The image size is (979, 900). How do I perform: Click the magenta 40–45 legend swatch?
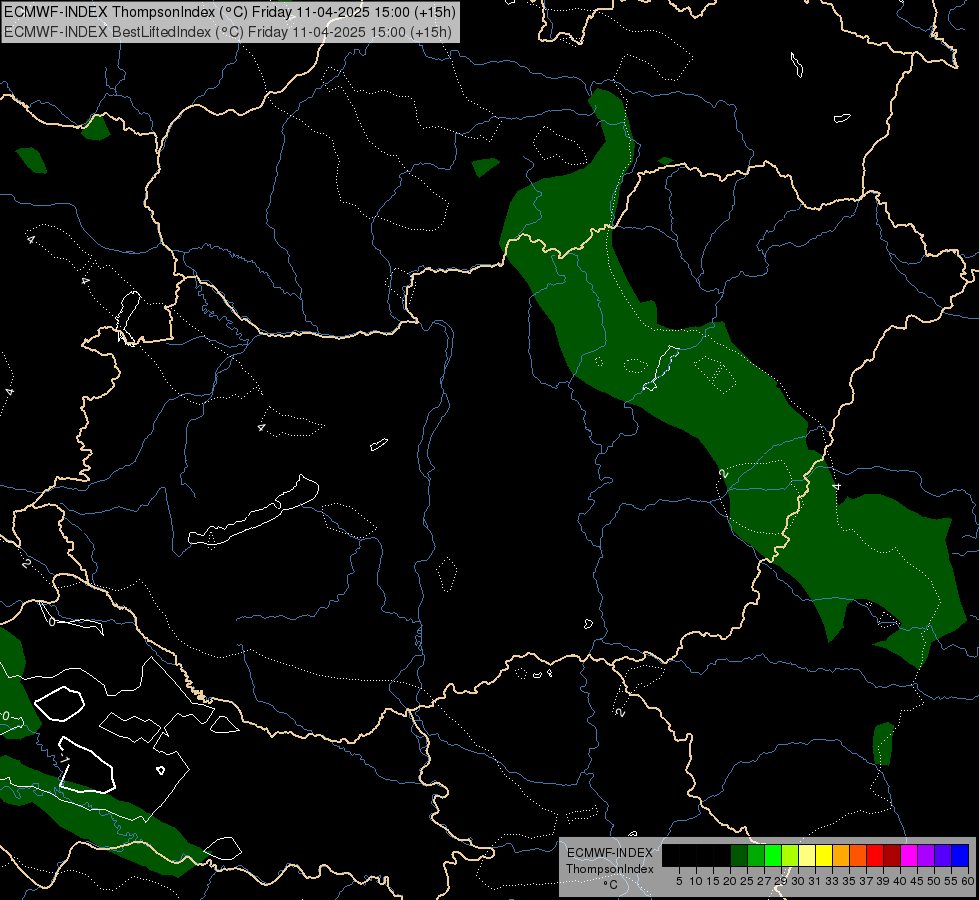pos(909,855)
